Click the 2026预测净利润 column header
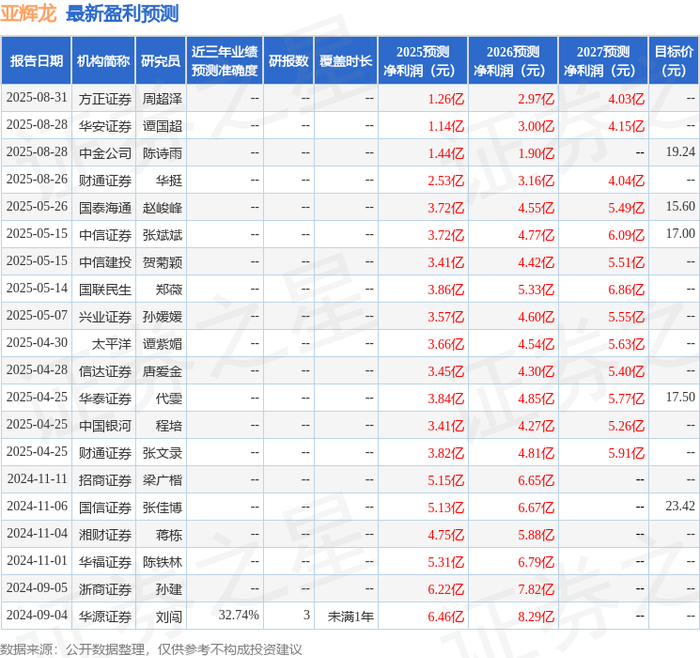Image resolution: width=700 pixels, height=658 pixels. [x=513, y=61]
